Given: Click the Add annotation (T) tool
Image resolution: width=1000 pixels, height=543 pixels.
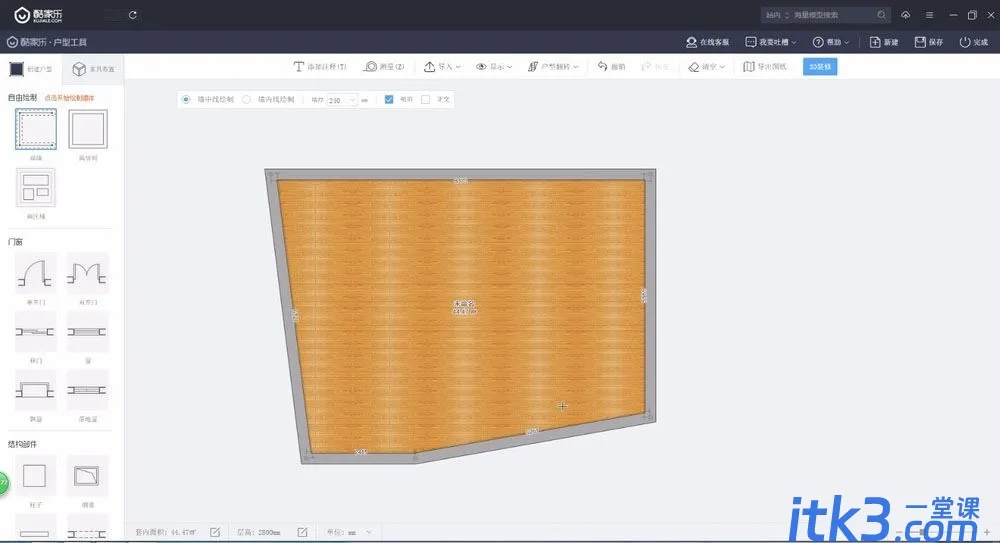Looking at the screenshot, I should 320,66.
